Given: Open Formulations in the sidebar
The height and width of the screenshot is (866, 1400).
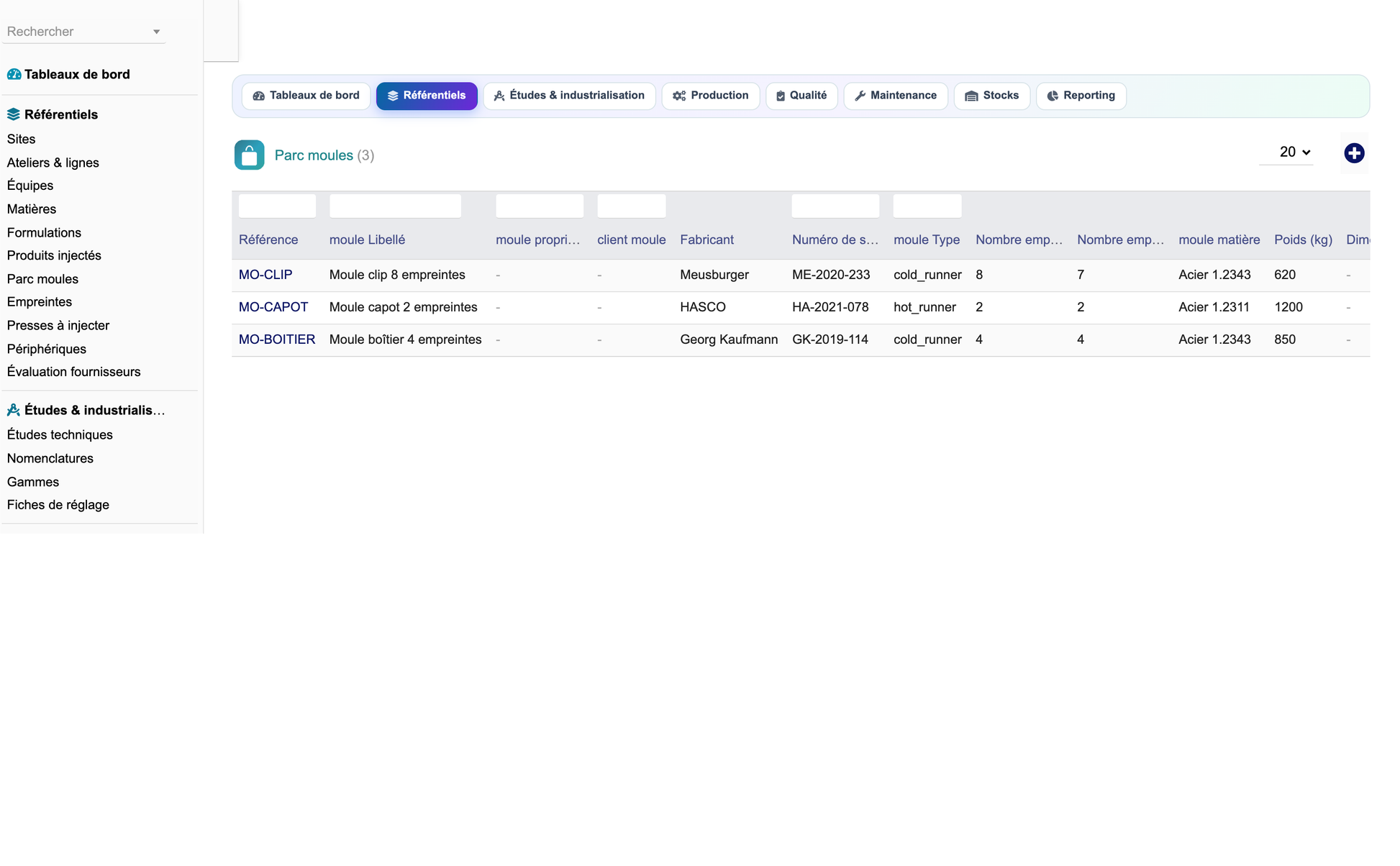Looking at the screenshot, I should [x=44, y=232].
